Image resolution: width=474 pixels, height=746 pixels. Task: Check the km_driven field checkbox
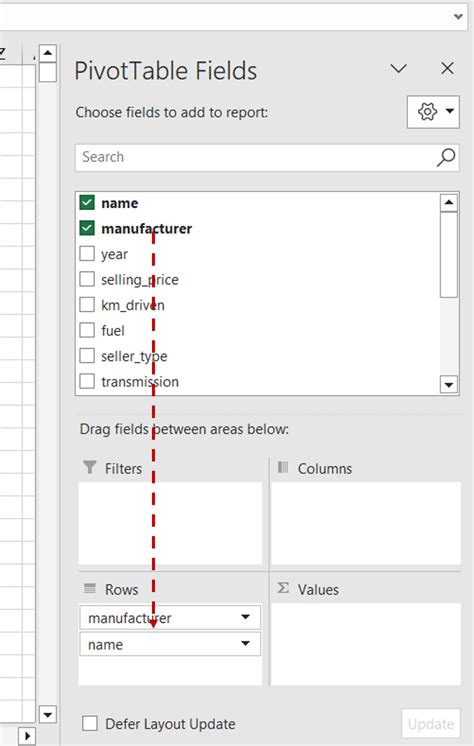point(87,304)
